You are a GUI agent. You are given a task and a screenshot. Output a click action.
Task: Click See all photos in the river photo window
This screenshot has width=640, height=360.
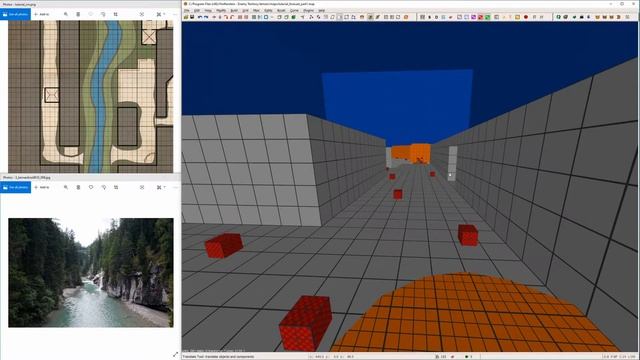click(16, 187)
